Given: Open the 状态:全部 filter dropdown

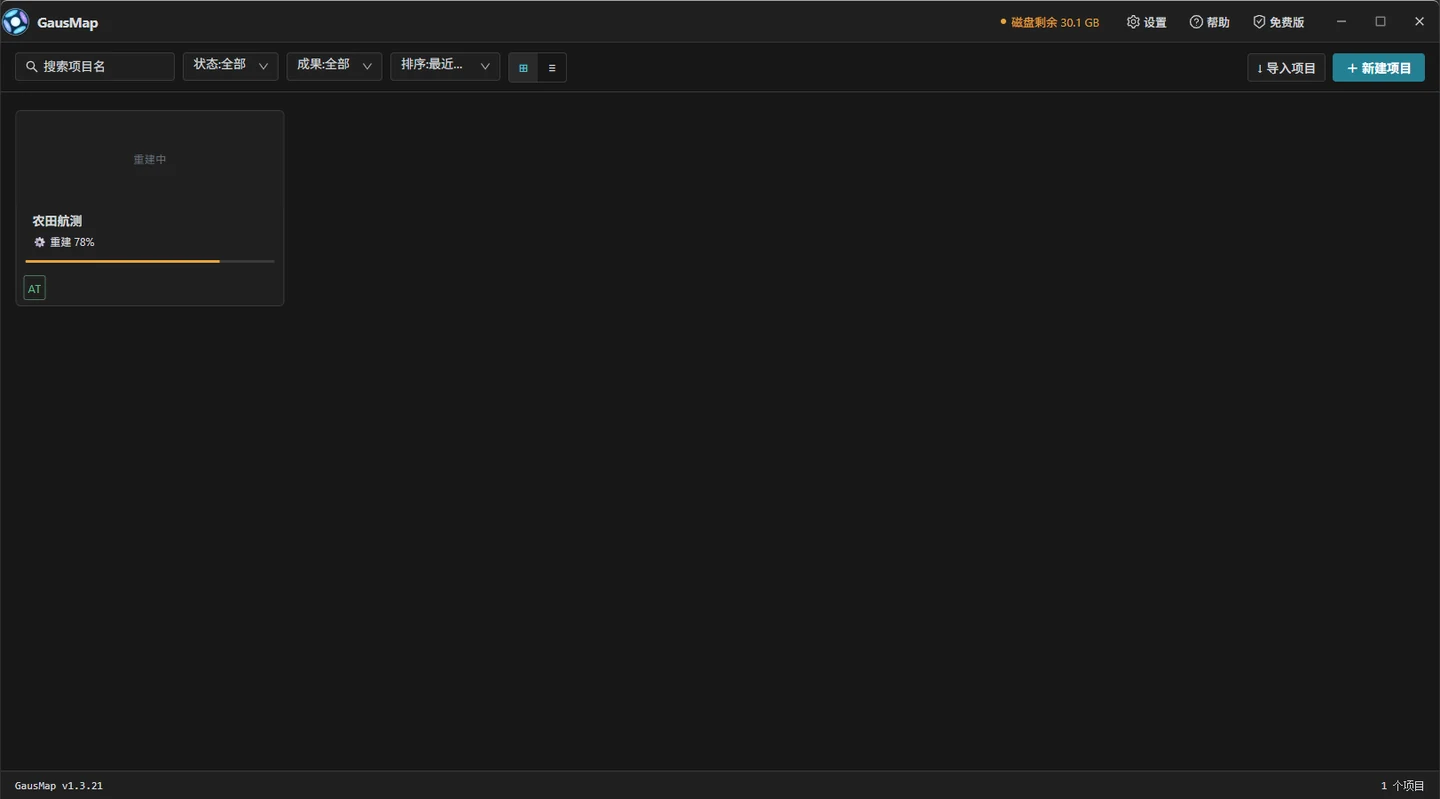Looking at the screenshot, I should [230, 66].
